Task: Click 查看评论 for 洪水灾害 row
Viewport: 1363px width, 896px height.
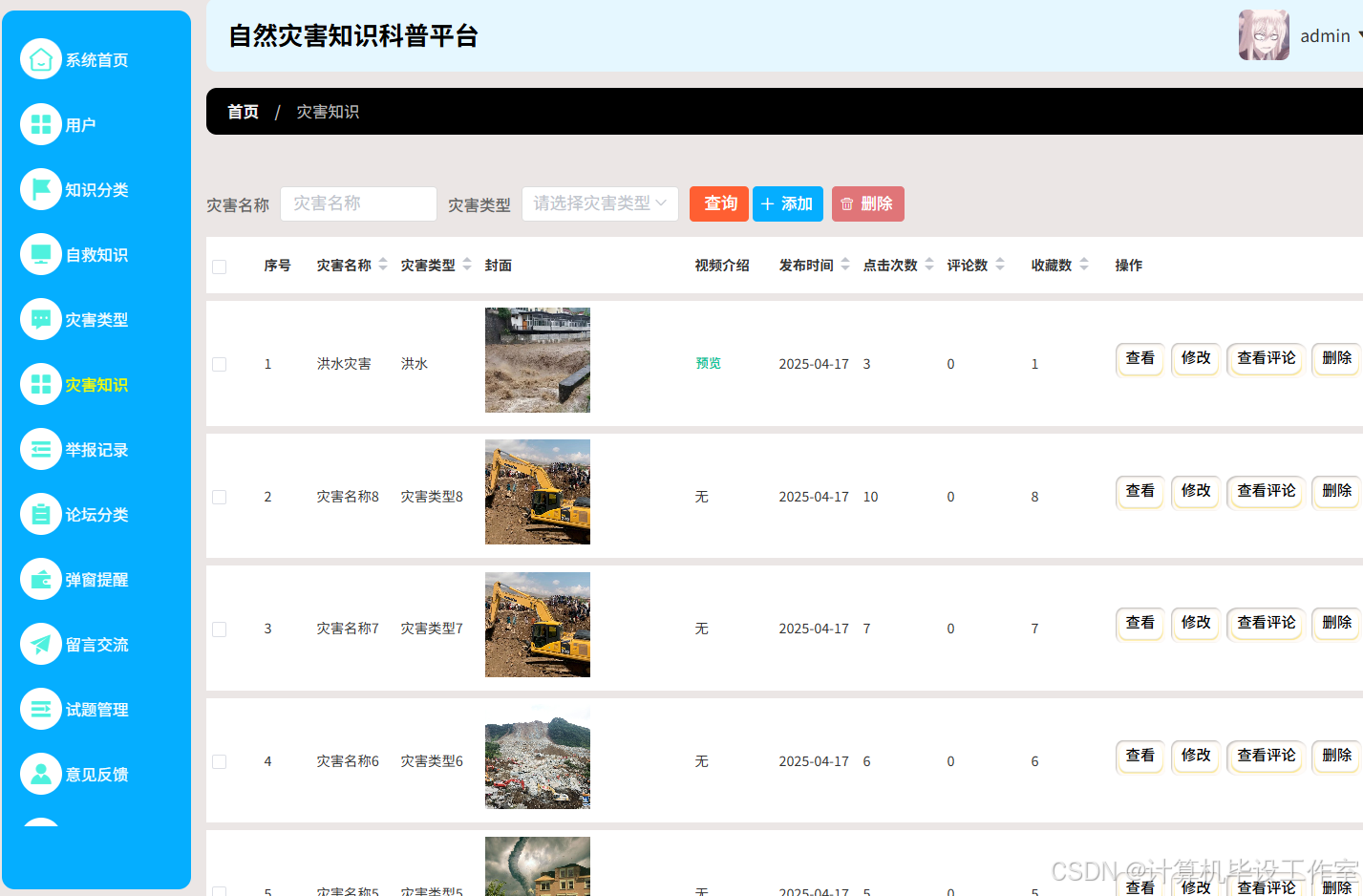Action: pyautogui.click(x=1267, y=358)
